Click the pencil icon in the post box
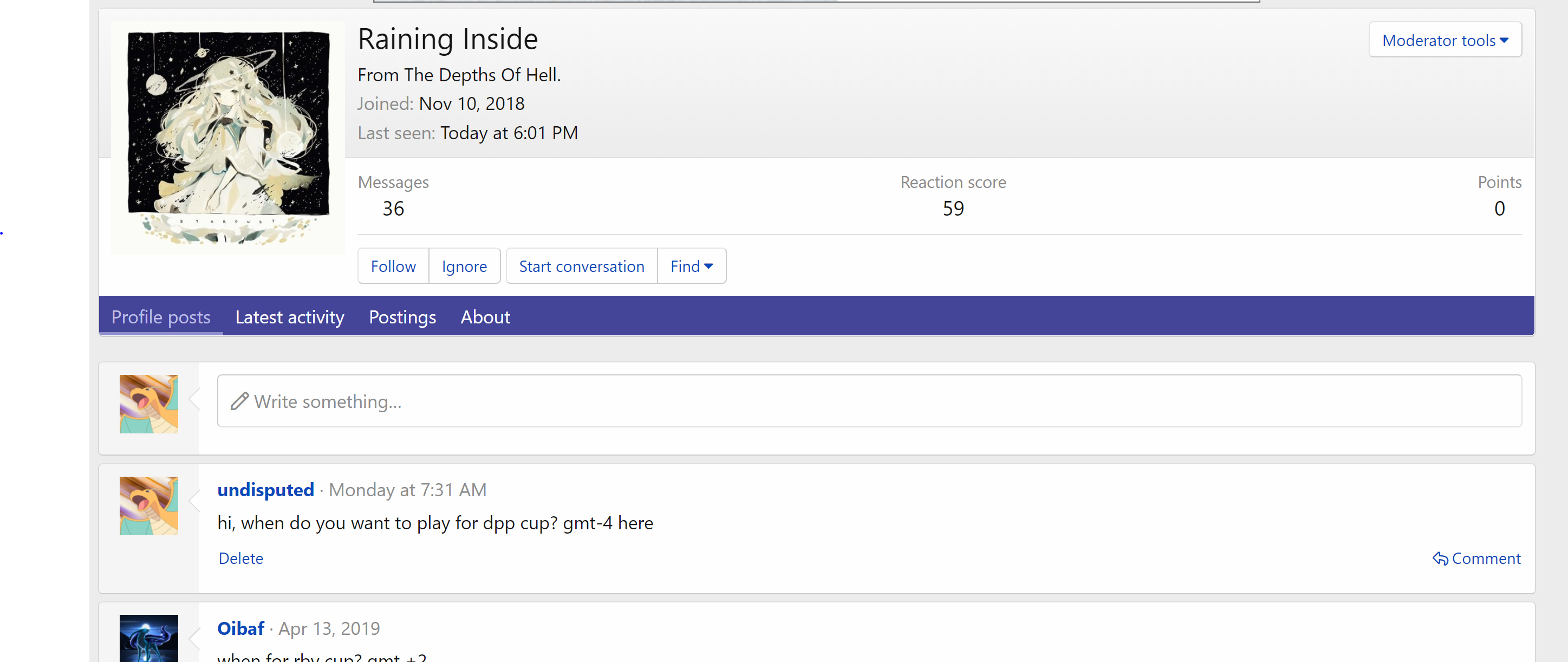1568x662 pixels. (239, 401)
